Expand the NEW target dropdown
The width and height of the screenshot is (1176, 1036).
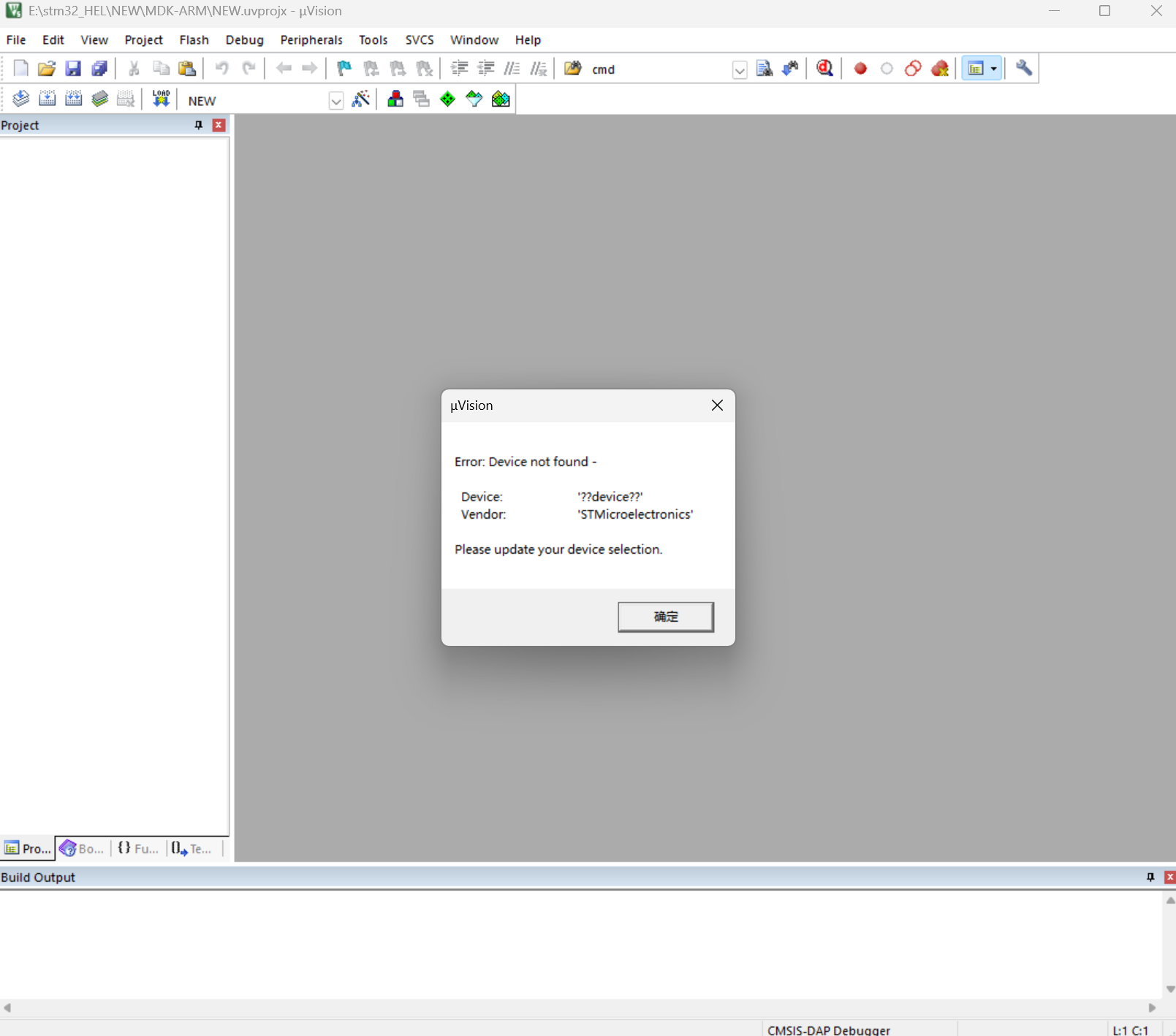(335, 101)
